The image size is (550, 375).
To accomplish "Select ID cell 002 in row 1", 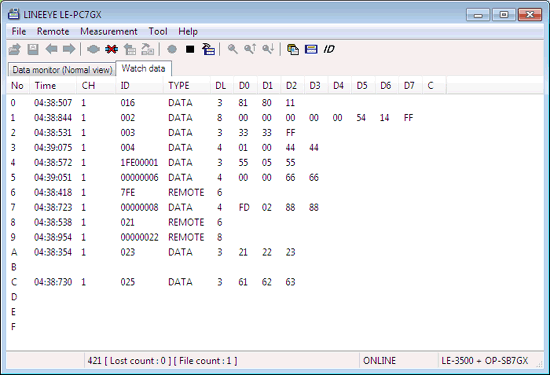I will (128, 118).
